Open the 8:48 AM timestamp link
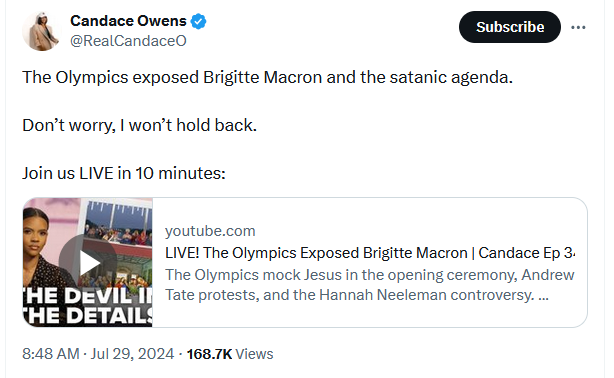Image resolution: width=614 pixels, height=378 pixels. [51, 354]
